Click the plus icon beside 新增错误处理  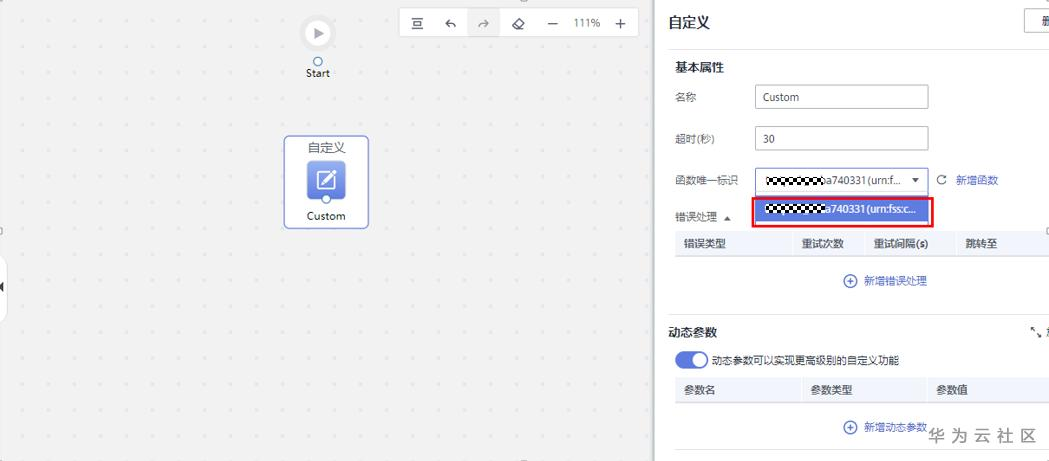[850, 281]
